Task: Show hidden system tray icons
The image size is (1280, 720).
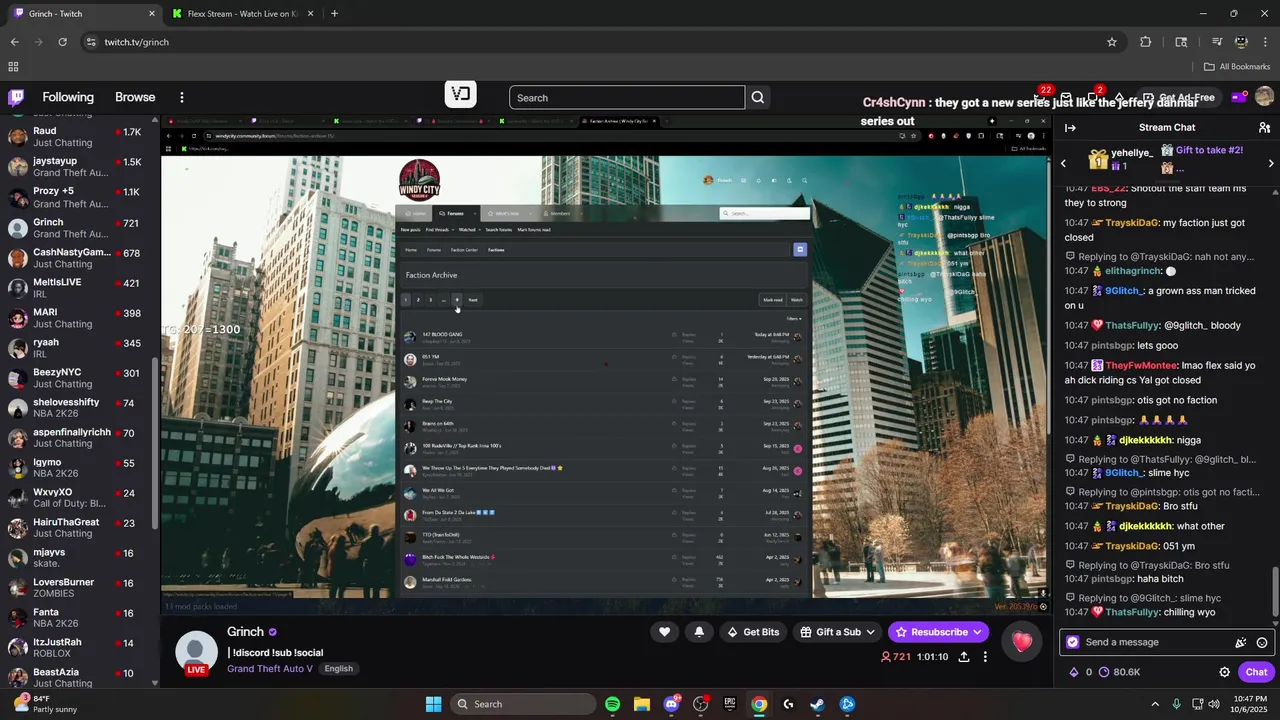Action: (1155, 704)
